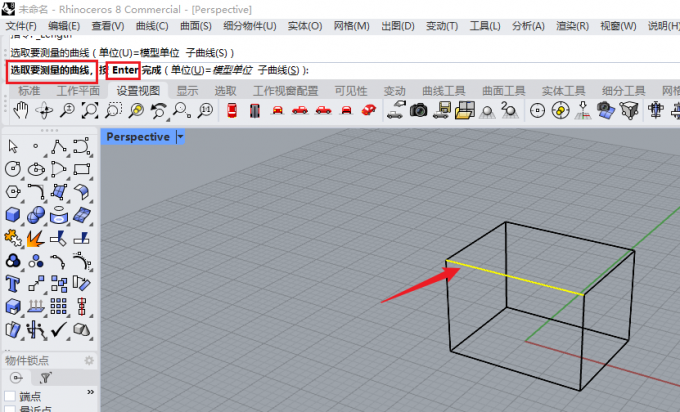680x412 pixels.
Task: Switch to the 选取 toolbar tab
Action: pos(226,91)
